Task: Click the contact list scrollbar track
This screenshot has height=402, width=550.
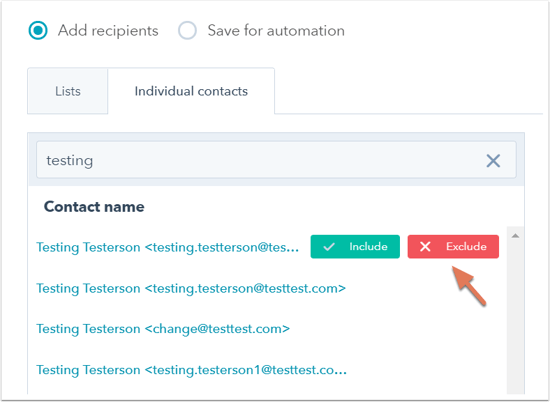Action: point(515,316)
